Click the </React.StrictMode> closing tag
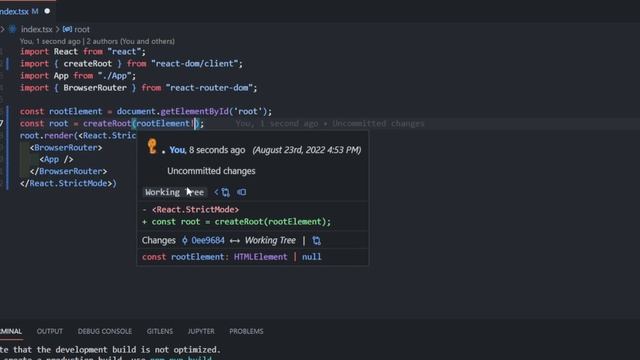640x360 pixels. click(66, 184)
